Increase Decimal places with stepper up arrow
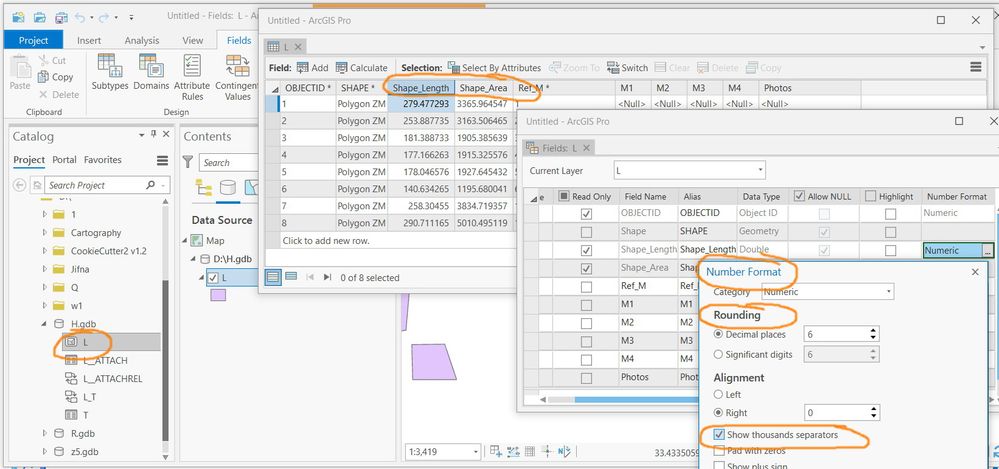Screen dimensions: 999x469 pyautogui.click(x=873, y=331)
